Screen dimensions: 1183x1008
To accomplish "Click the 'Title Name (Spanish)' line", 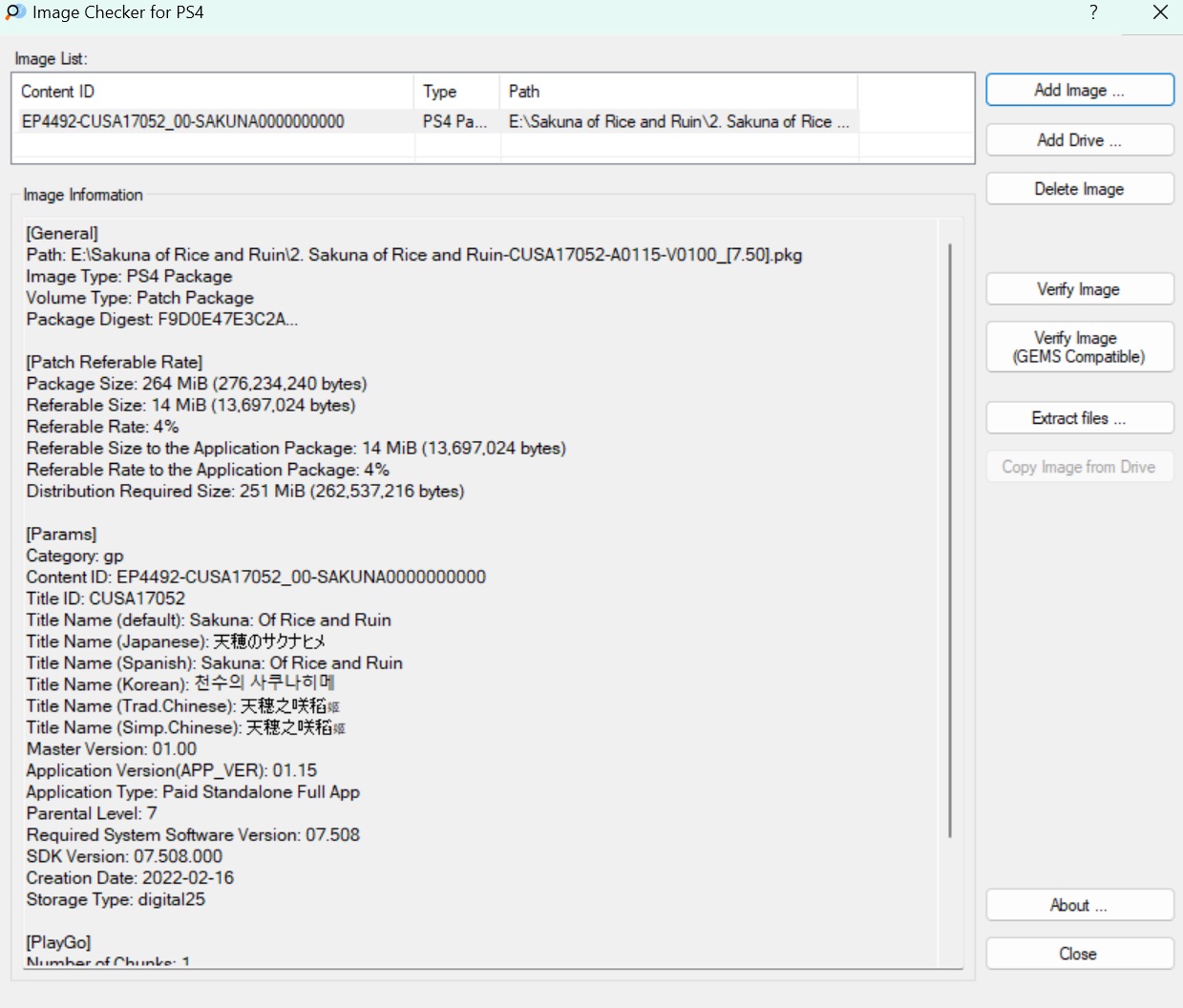I will coord(215,662).
